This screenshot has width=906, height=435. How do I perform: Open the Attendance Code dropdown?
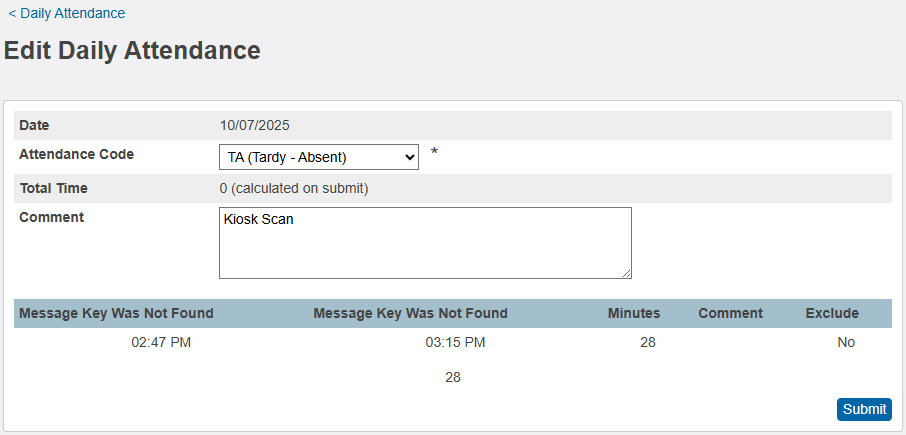[x=318, y=157]
